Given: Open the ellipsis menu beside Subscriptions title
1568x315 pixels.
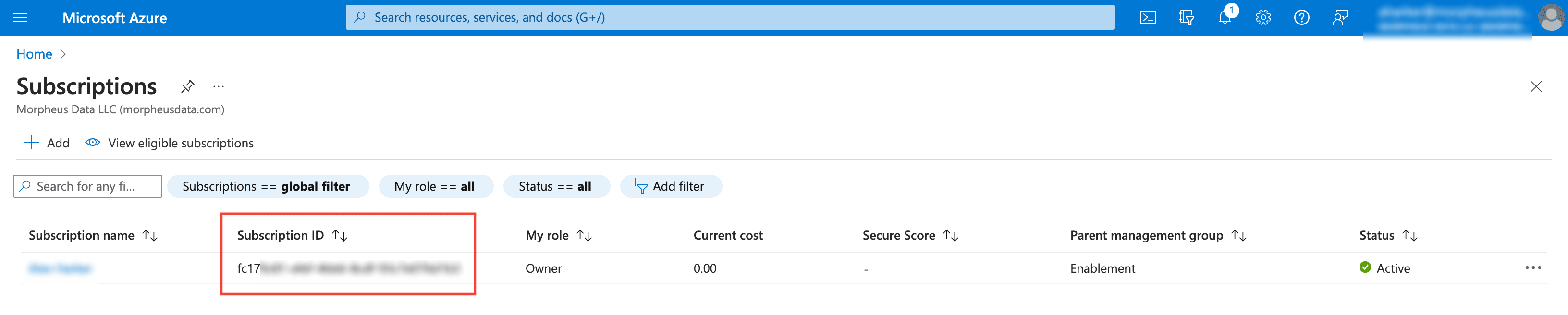Looking at the screenshot, I should pos(219,87).
